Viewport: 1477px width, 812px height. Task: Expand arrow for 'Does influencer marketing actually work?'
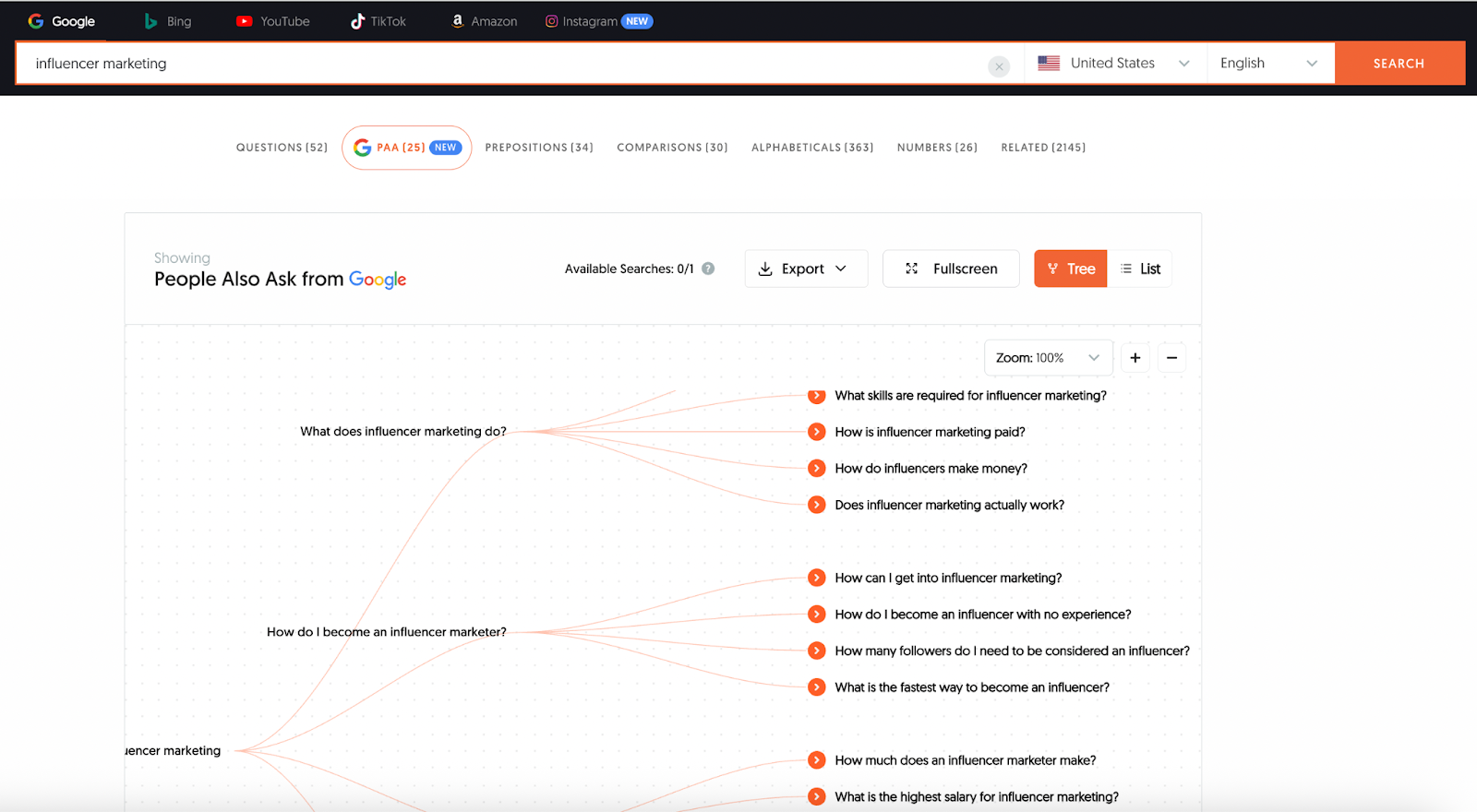point(816,505)
